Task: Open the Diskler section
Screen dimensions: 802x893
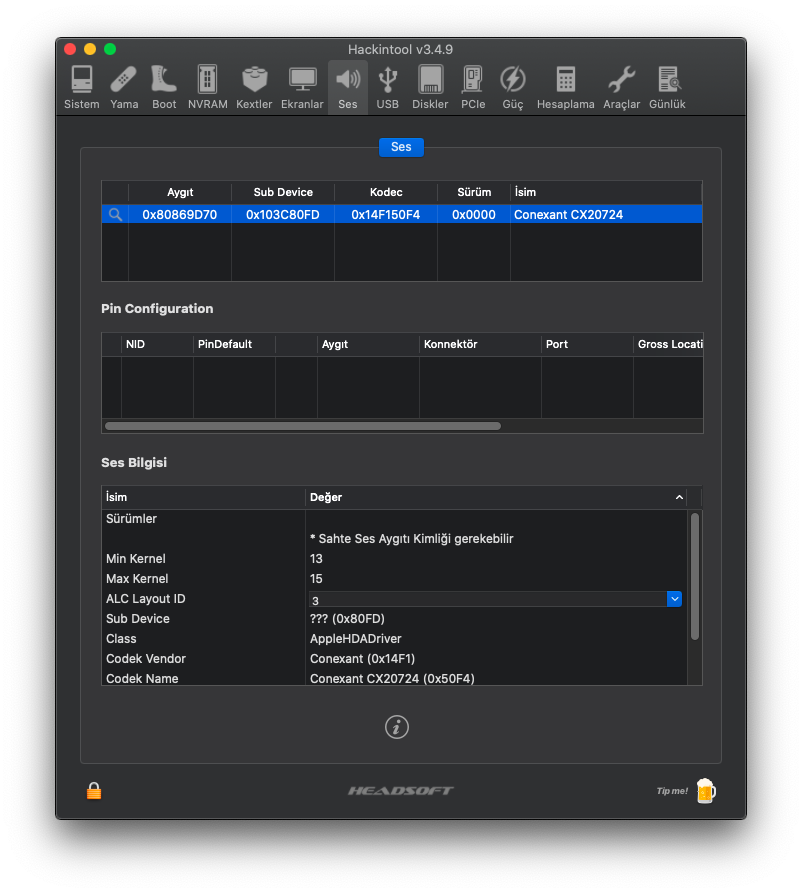Action: [430, 86]
